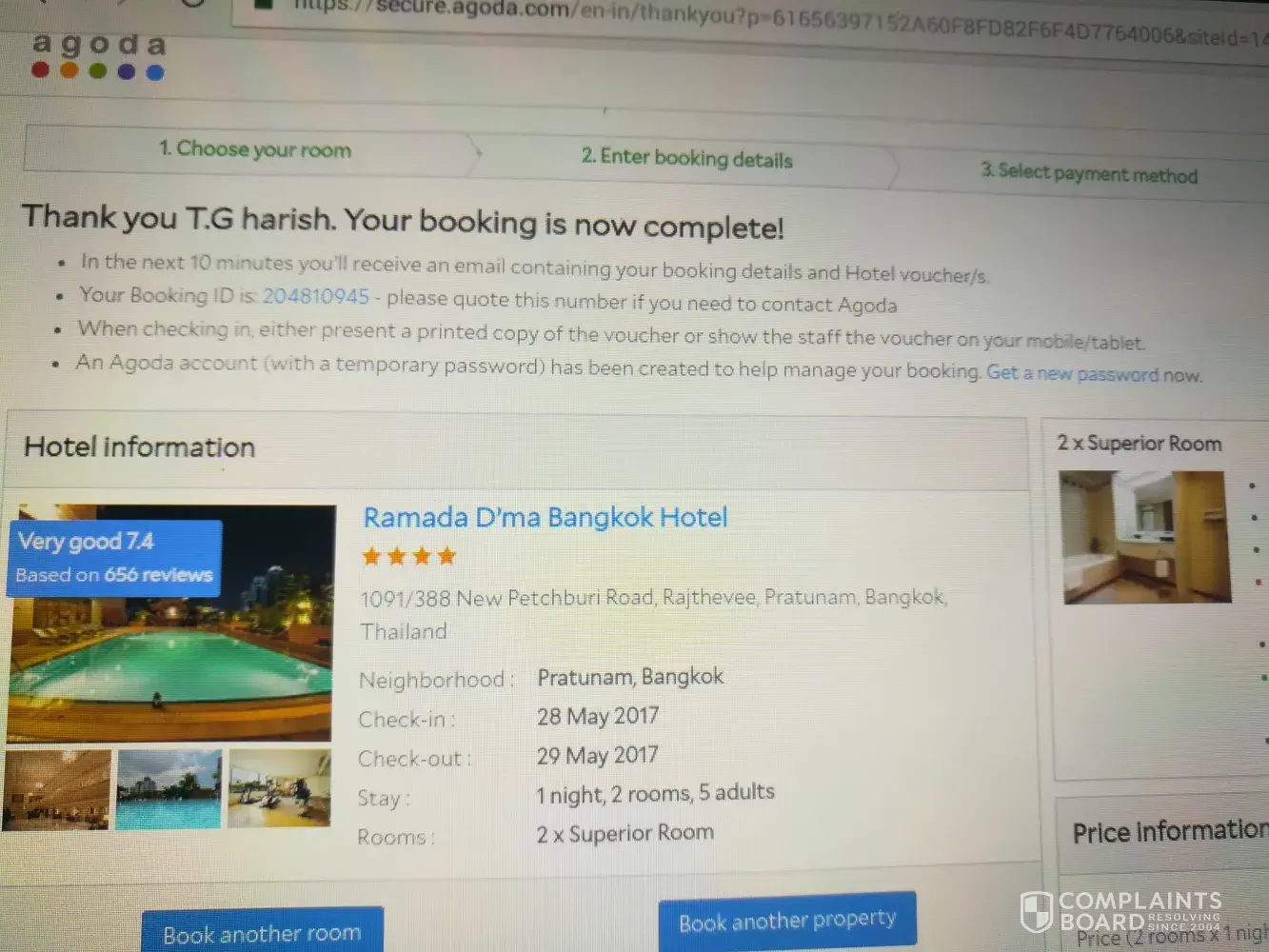Open the 'Enter booking details' step
Viewport: 1269px width, 952px height.
686,158
